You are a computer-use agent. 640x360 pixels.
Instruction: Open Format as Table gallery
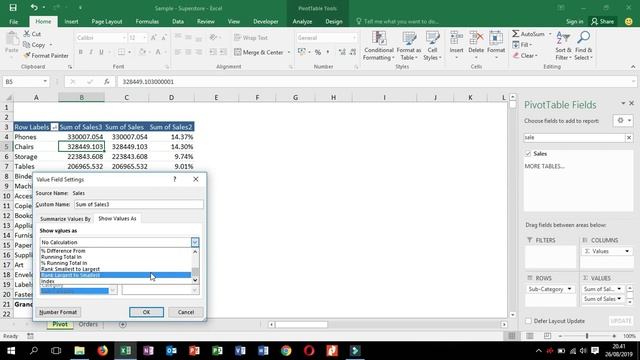click(409, 46)
